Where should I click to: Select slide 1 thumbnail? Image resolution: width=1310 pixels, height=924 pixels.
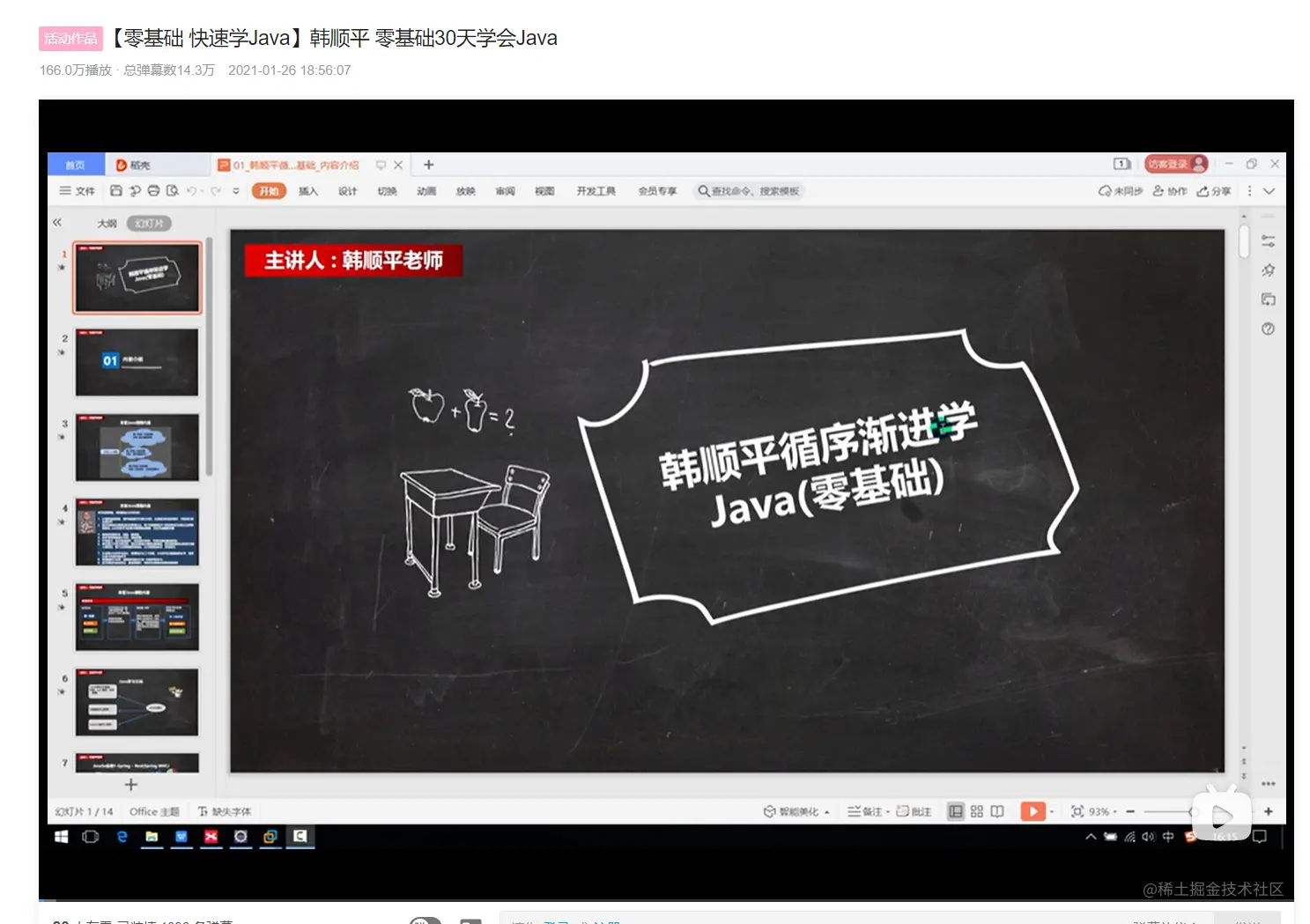click(x=137, y=277)
